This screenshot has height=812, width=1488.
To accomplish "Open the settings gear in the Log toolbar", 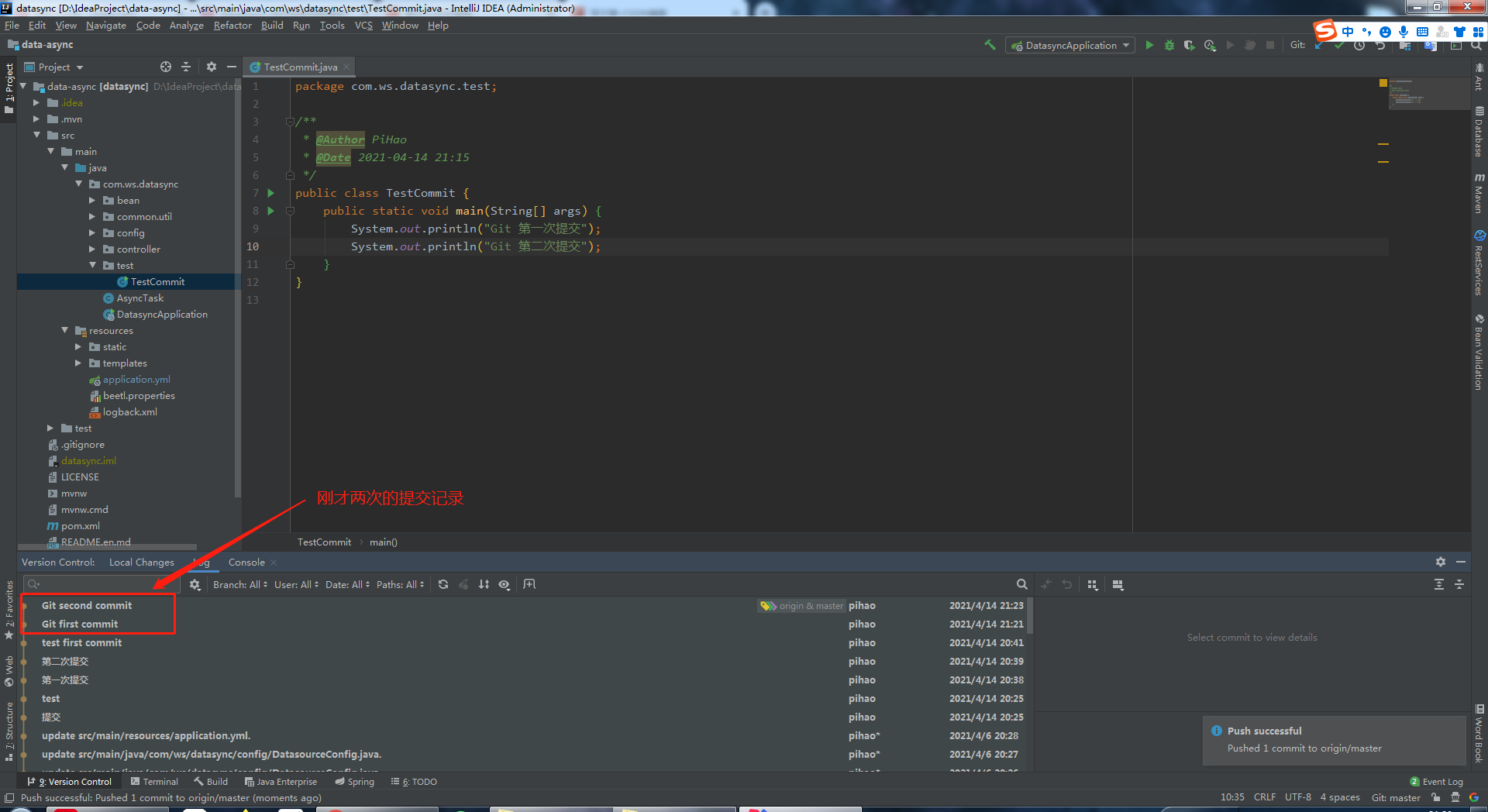I will [x=195, y=584].
